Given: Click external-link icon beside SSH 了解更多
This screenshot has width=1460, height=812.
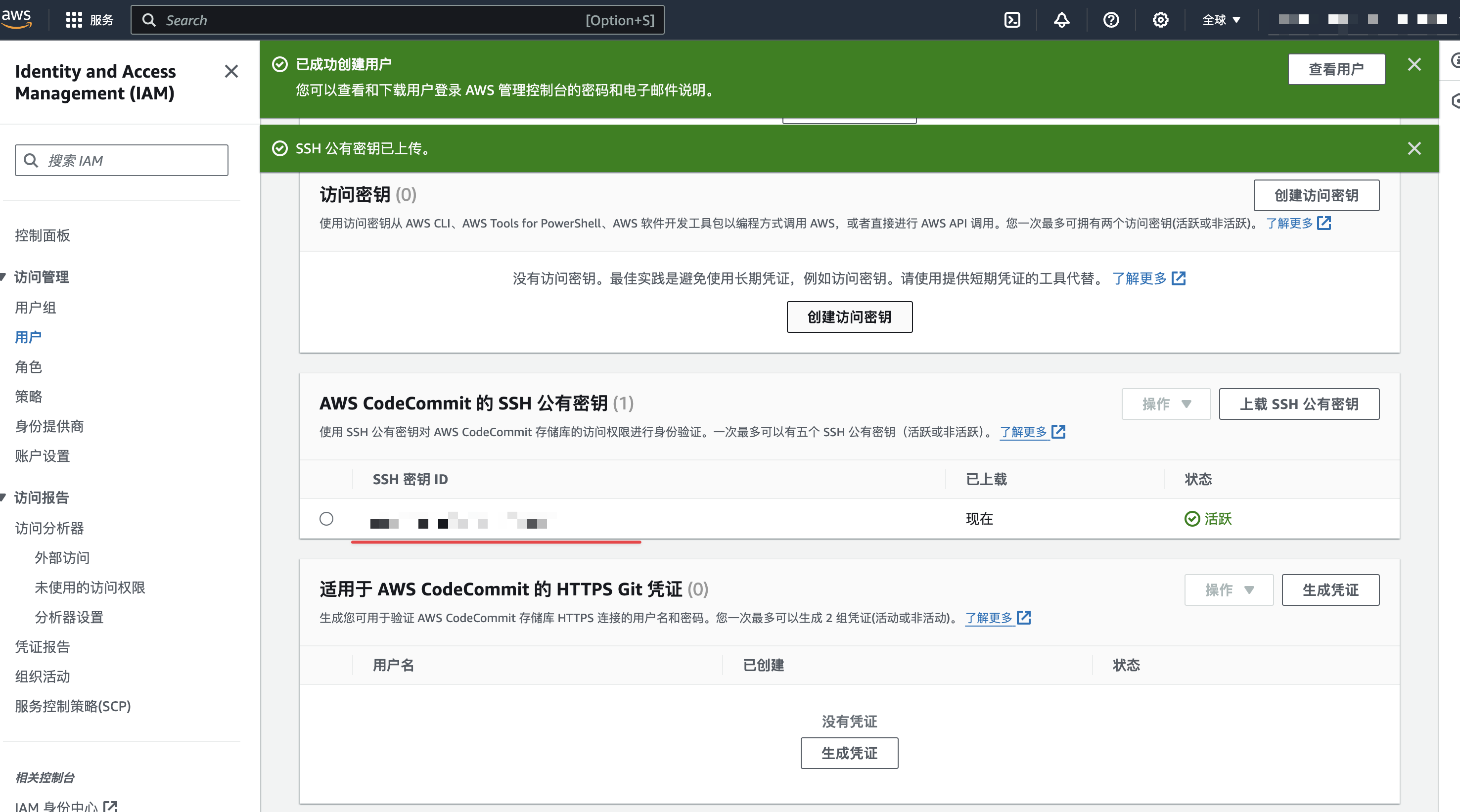Looking at the screenshot, I should tap(1058, 431).
